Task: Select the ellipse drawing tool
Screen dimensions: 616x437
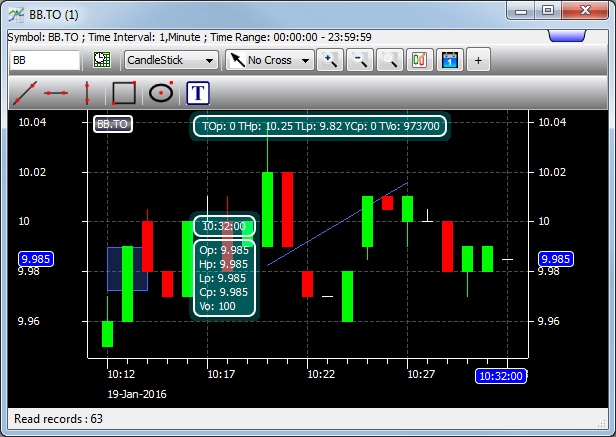Action: point(160,93)
